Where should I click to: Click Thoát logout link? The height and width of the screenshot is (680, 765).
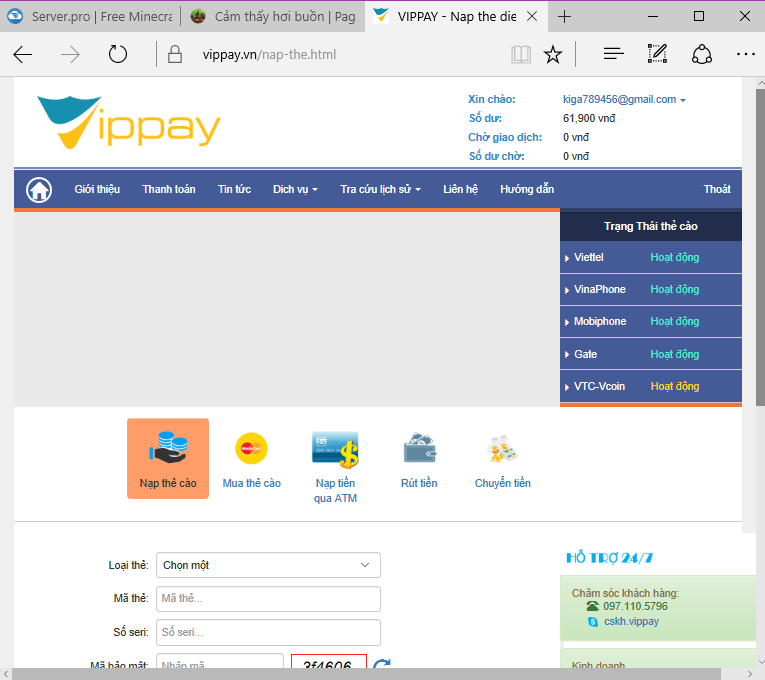click(x=717, y=189)
